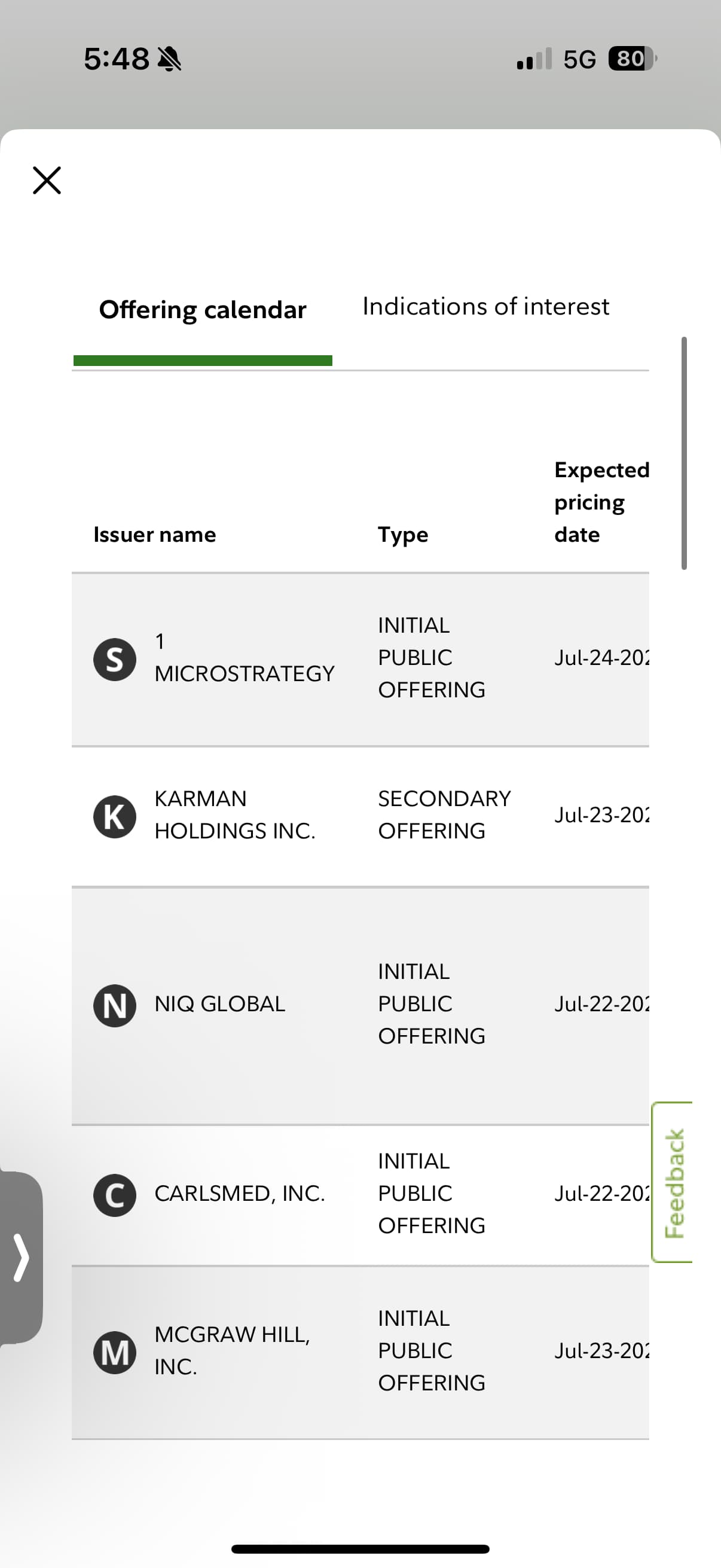Click the vertical scrollbar thumb
Viewport: 721px width, 1568px height.
(684, 453)
